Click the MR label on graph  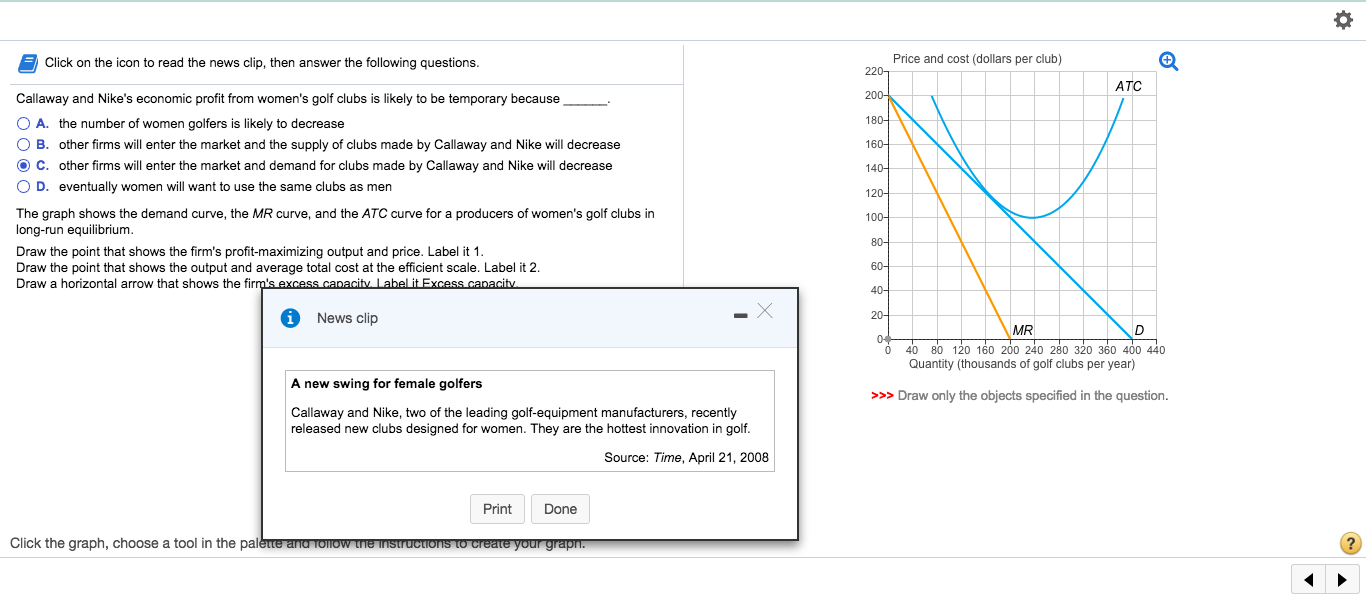point(1022,331)
